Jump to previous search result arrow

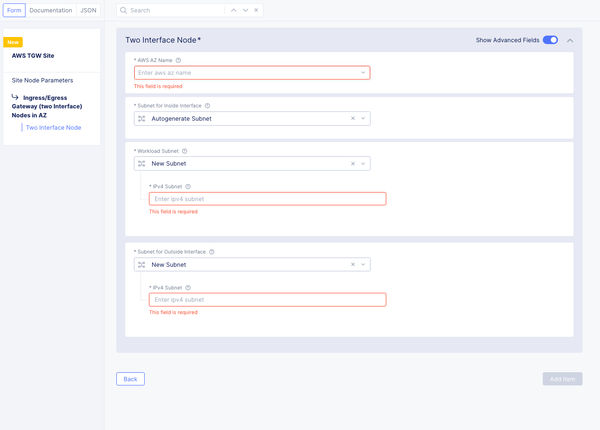click(x=234, y=10)
